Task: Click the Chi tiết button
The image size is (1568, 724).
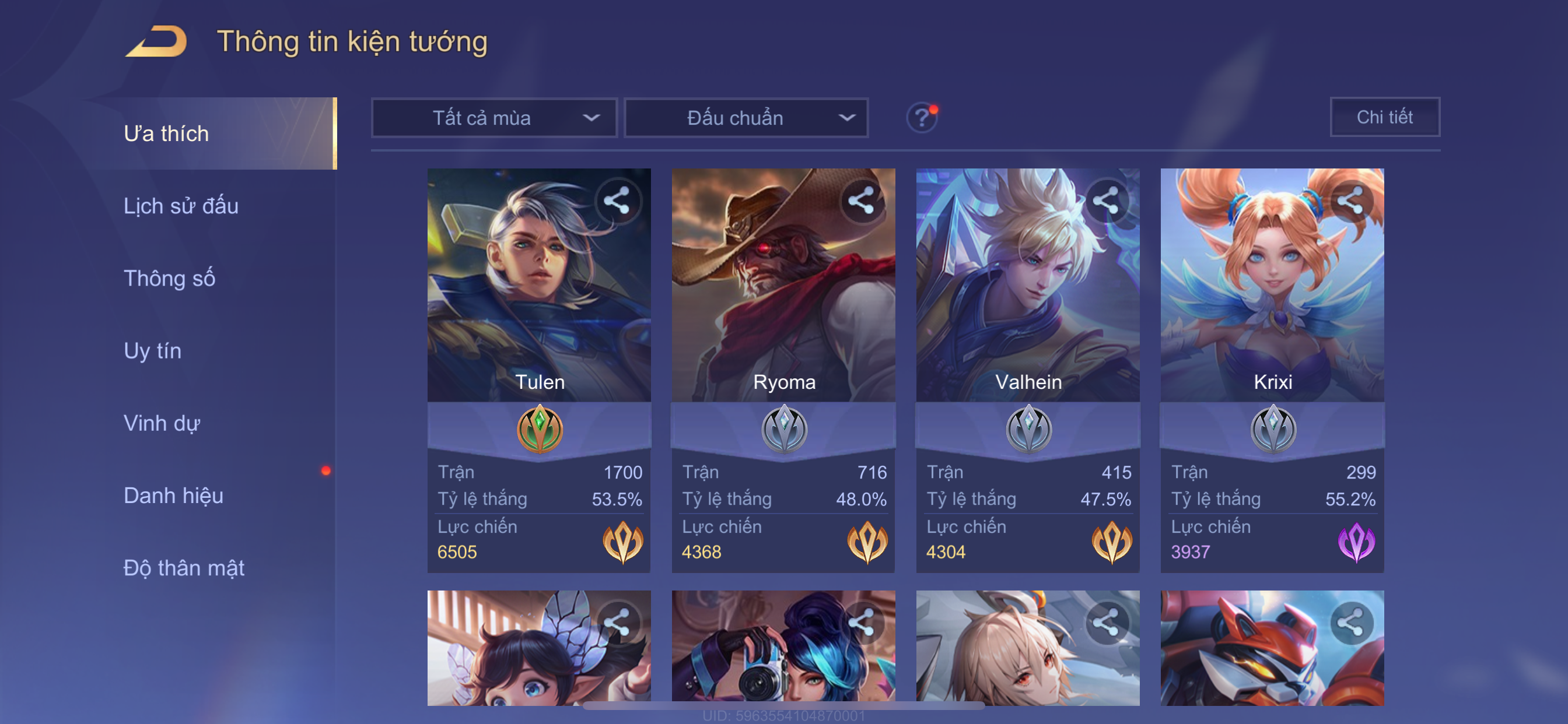Action: click(1384, 117)
